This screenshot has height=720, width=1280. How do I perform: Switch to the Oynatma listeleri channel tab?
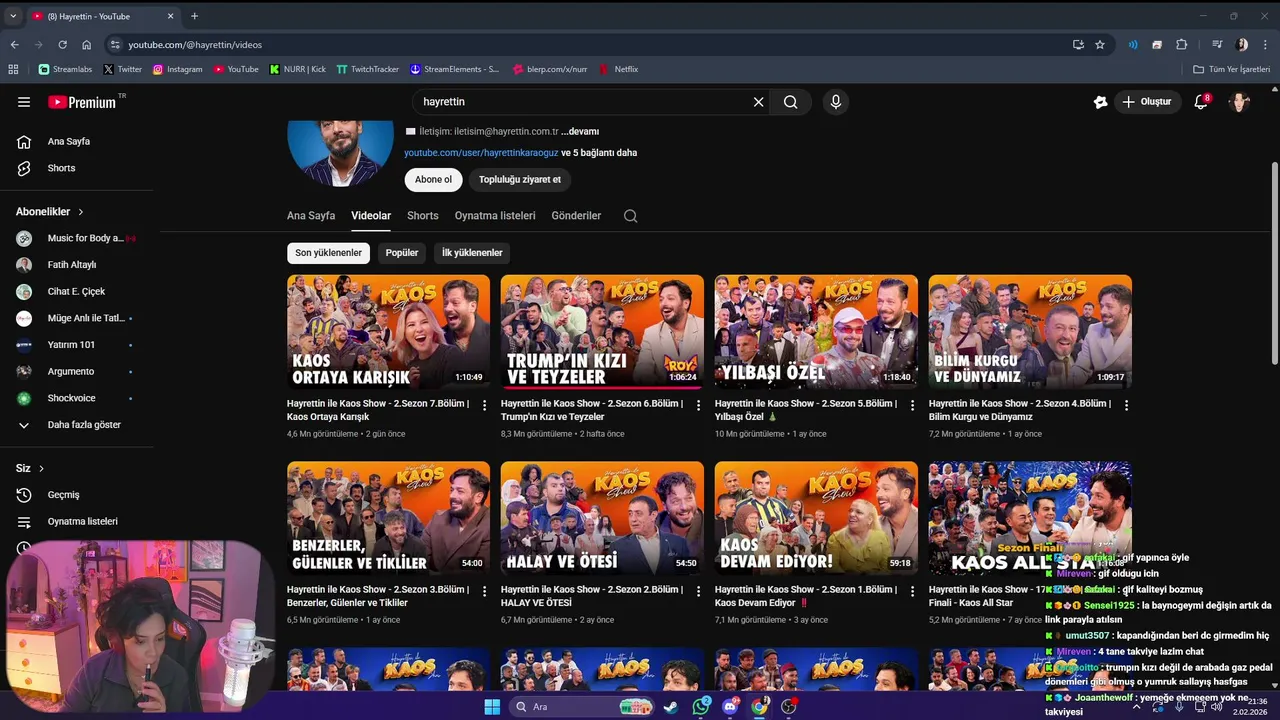495,216
